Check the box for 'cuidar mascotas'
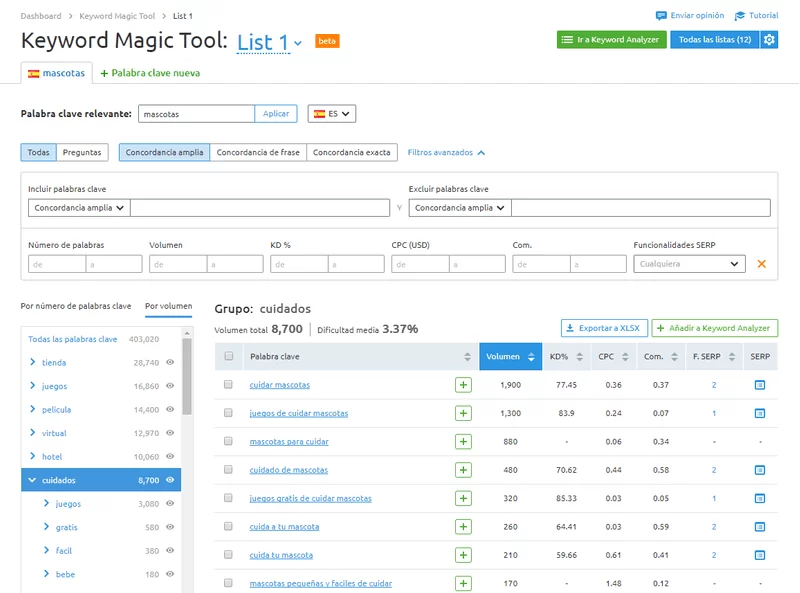This screenshot has height=593, width=800. pyautogui.click(x=228, y=384)
